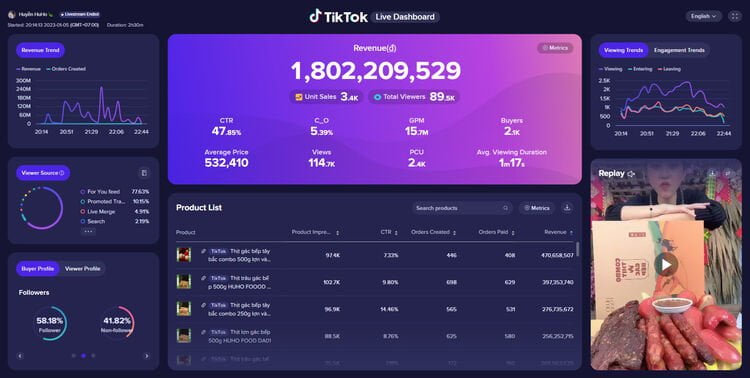Open thumbnail of product with revenue 470,658,507
The height and width of the screenshot is (378, 750).
184,255
